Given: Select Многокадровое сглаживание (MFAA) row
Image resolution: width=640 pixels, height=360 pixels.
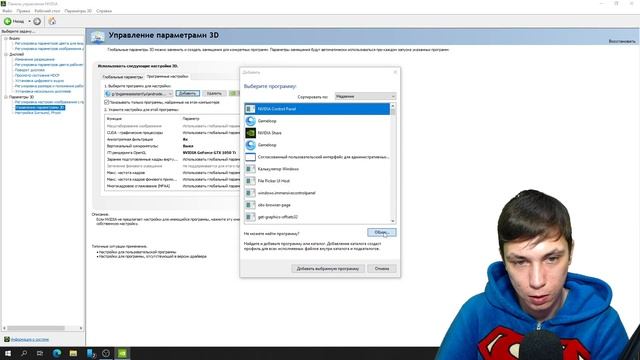Looking at the screenshot, I should pyautogui.click(x=173, y=186).
